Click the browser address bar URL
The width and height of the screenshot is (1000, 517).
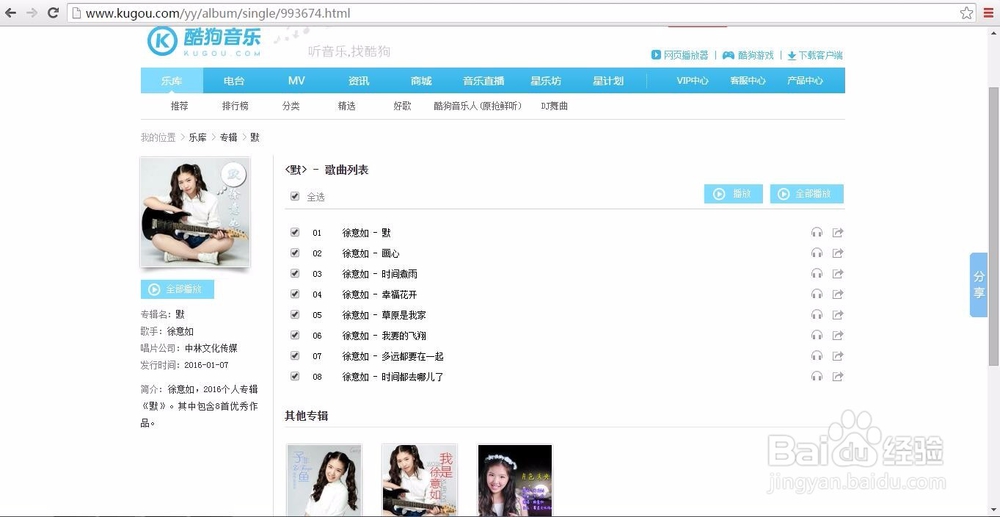[x=218, y=13]
